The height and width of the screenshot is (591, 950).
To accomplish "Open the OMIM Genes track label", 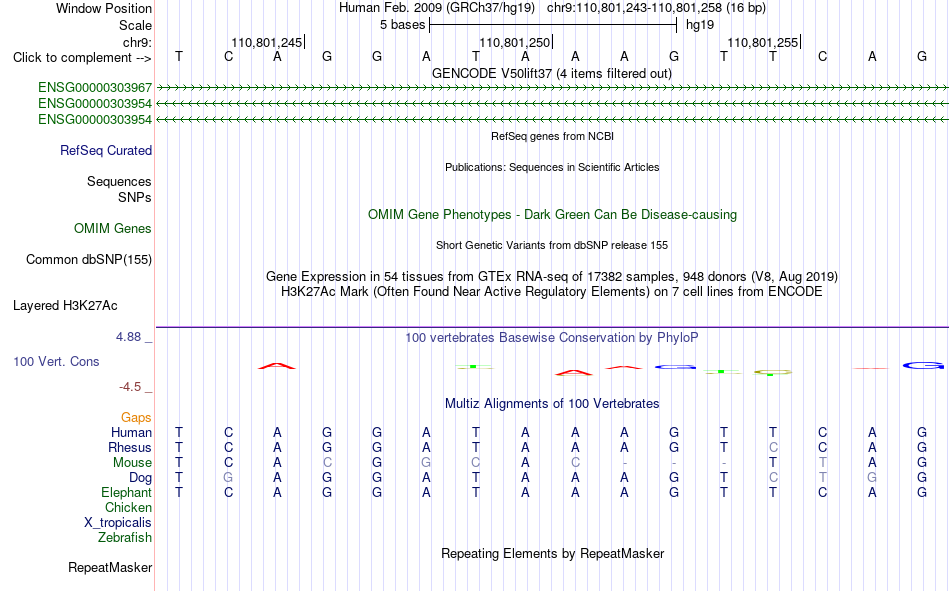I will pyautogui.click(x=113, y=229).
